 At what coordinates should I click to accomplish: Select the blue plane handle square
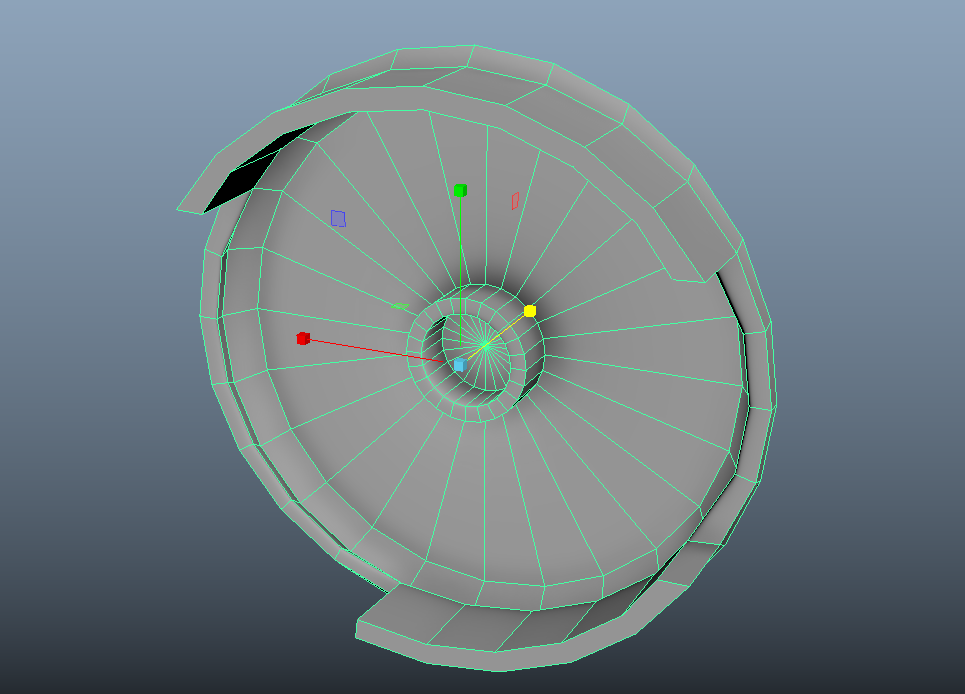pos(338,218)
